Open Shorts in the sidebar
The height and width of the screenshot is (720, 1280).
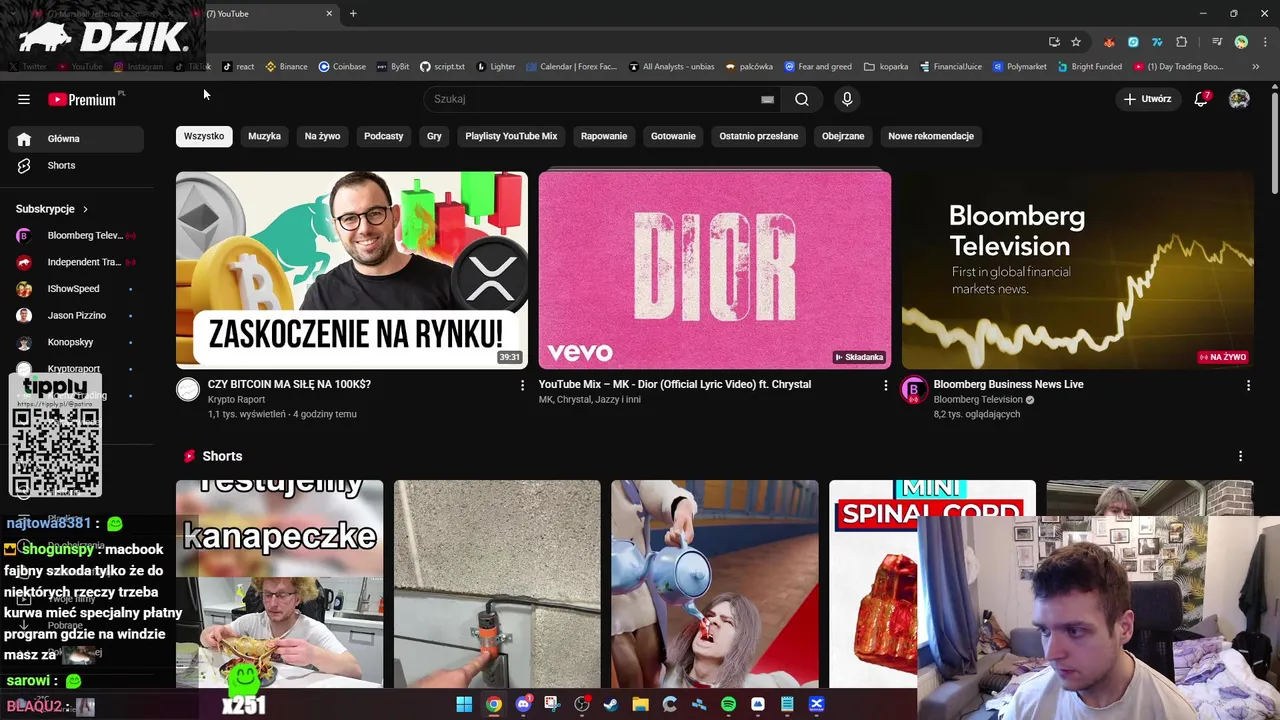click(76, 165)
